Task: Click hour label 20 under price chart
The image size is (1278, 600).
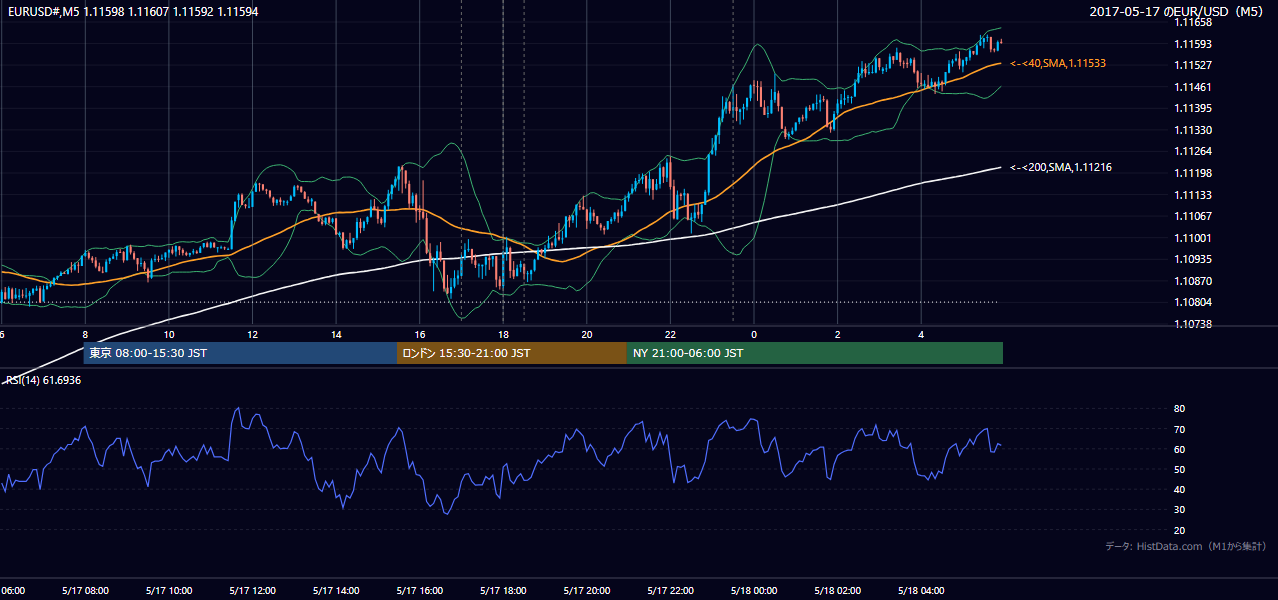Action: [x=587, y=334]
